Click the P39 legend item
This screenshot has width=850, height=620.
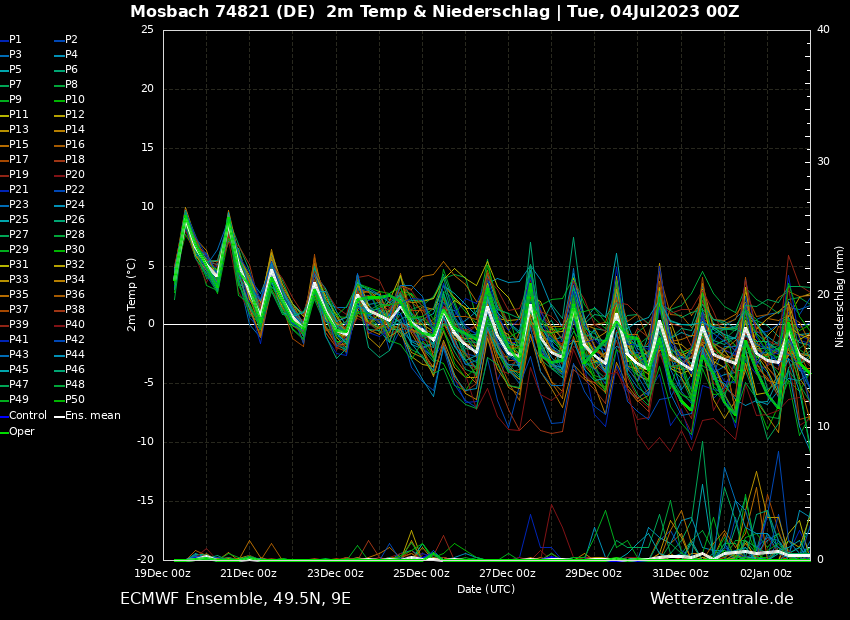point(18,325)
